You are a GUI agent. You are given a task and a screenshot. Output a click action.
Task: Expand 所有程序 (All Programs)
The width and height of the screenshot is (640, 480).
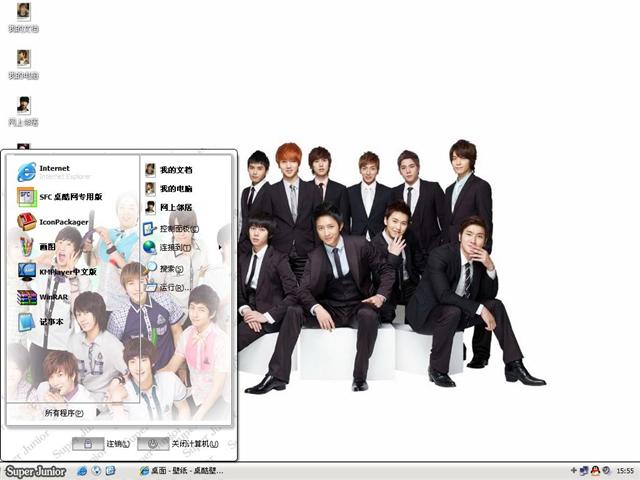coord(73,413)
